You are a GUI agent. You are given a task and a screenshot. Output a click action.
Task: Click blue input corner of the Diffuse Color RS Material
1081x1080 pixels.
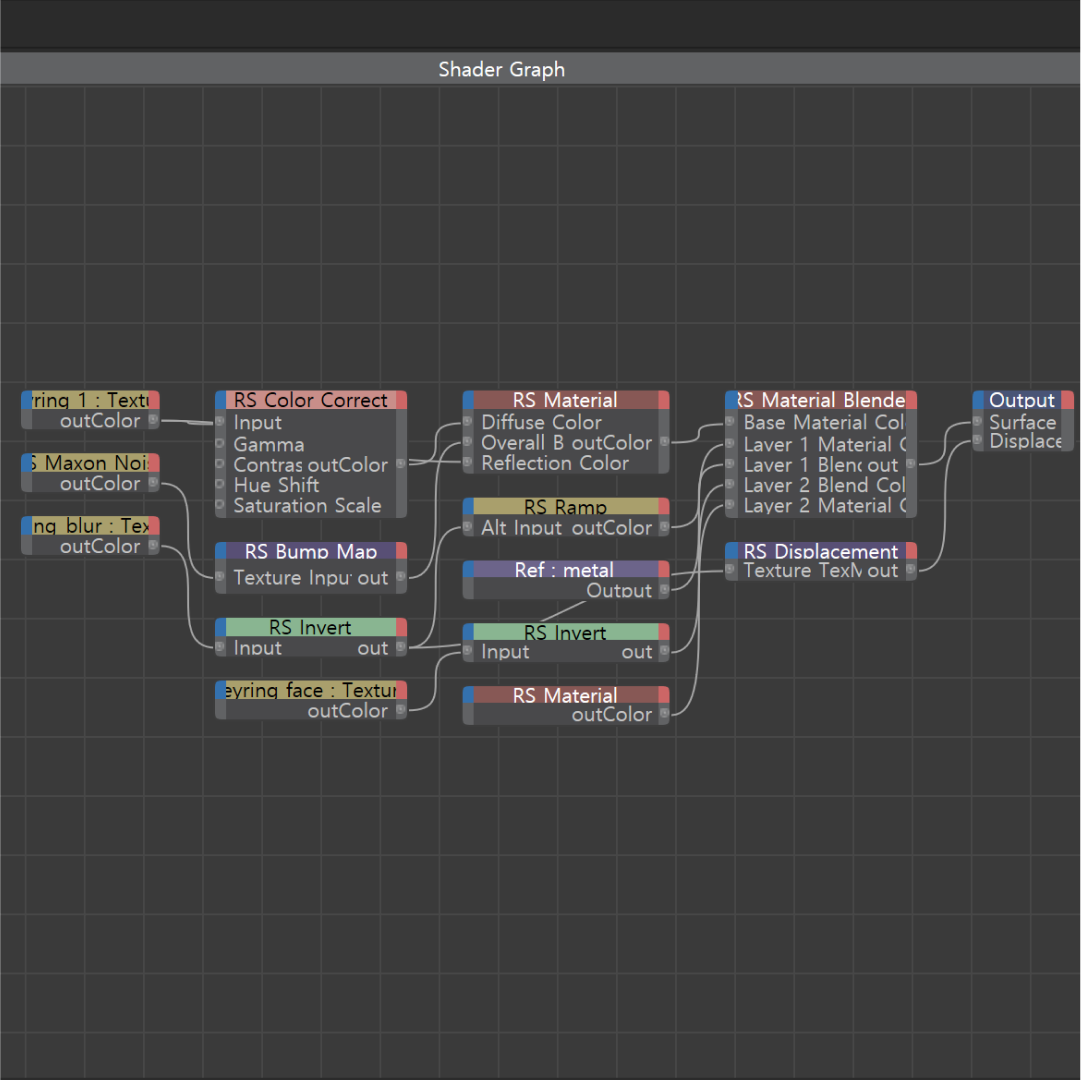point(468,400)
